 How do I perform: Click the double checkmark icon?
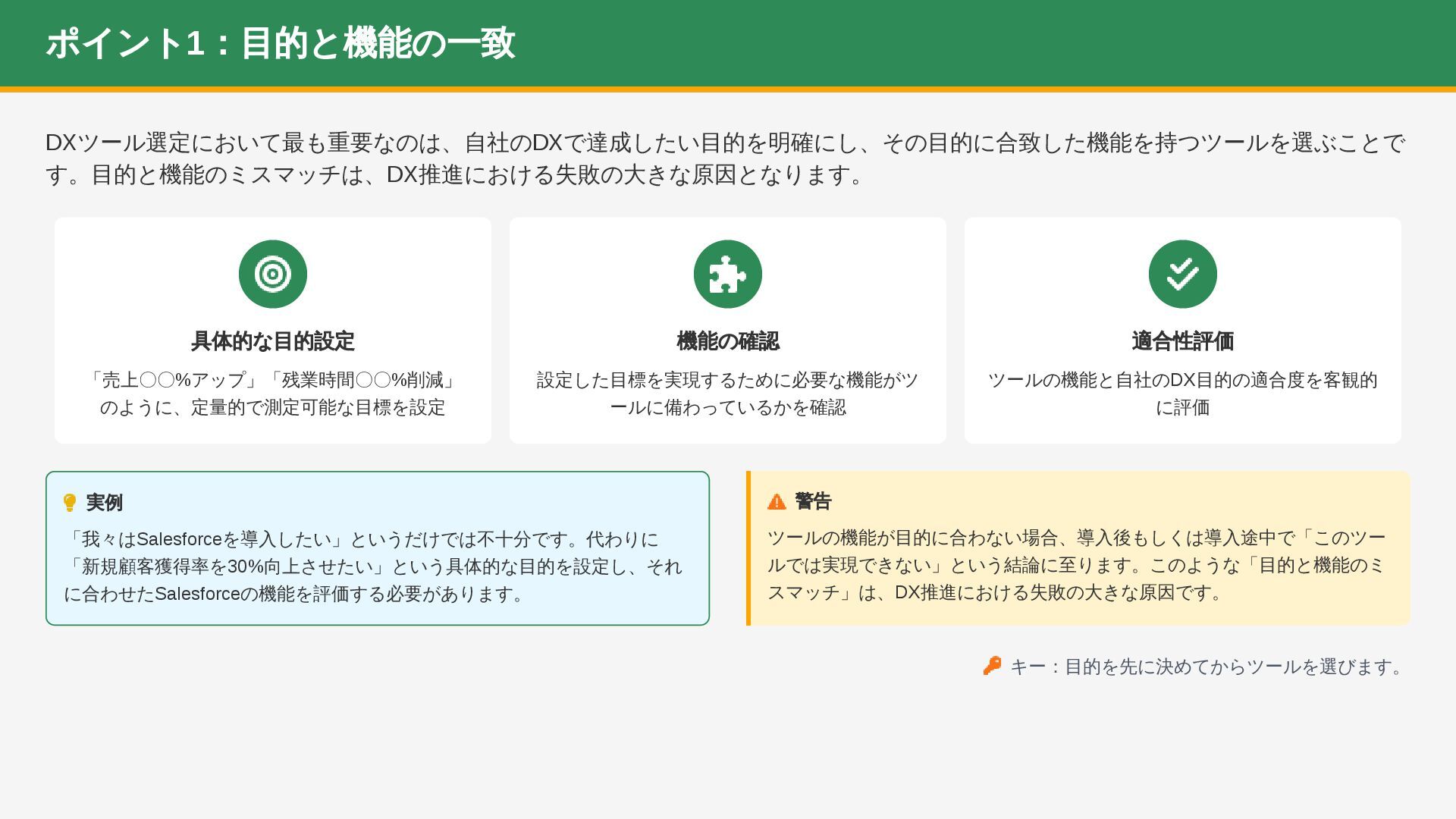(x=1183, y=275)
